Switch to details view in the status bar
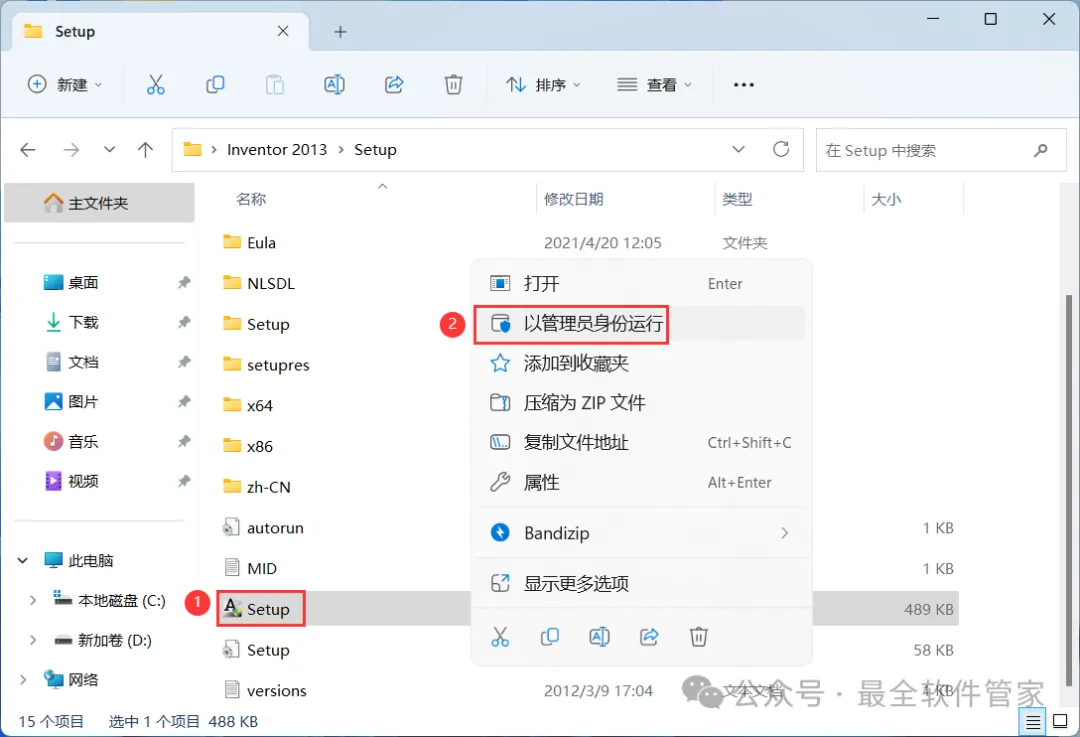The height and width of the screenshot is (737, 1080). pos(1032,722)
